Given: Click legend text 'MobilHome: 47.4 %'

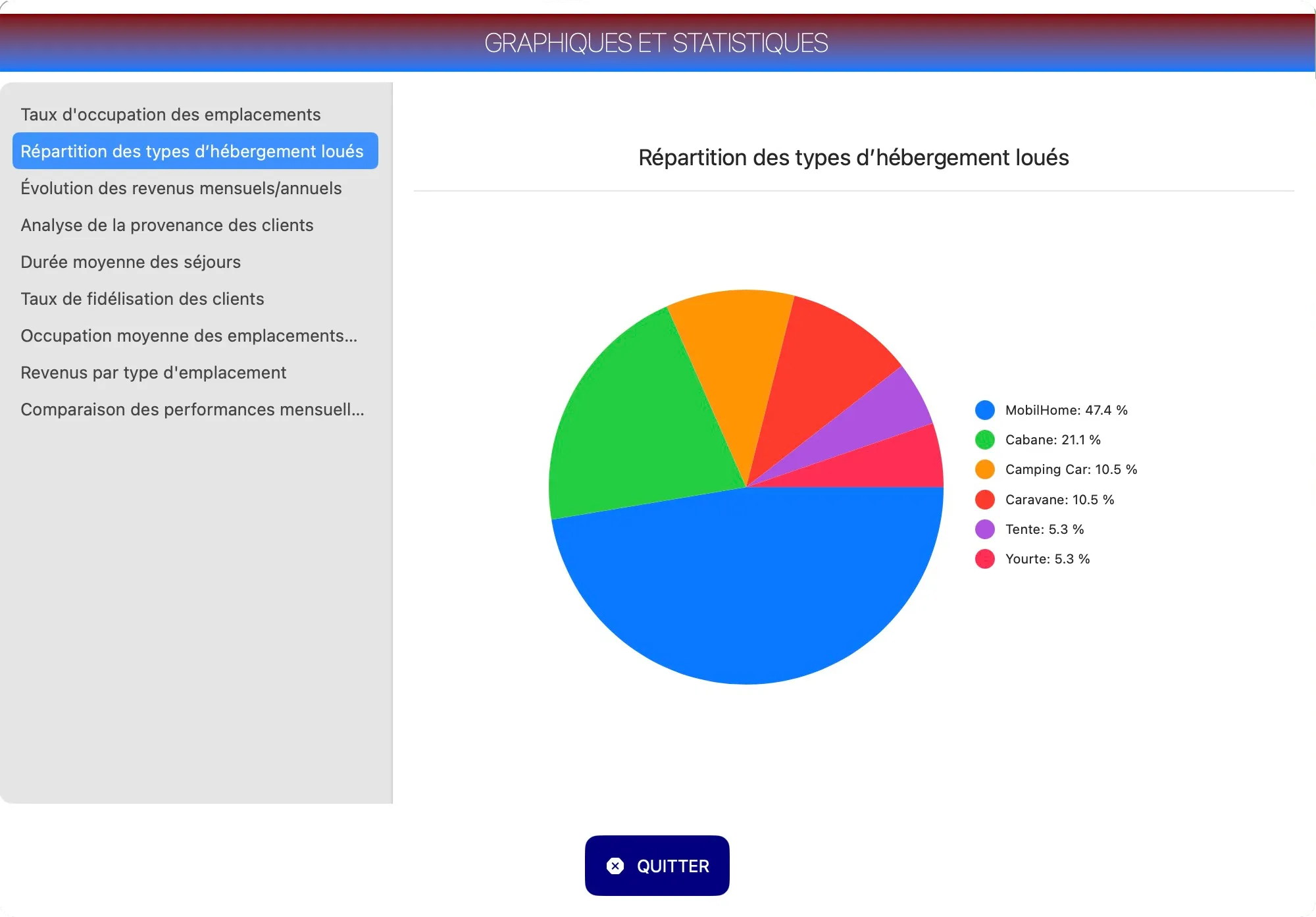Looking at the screenshot, I should (1066, 410).
